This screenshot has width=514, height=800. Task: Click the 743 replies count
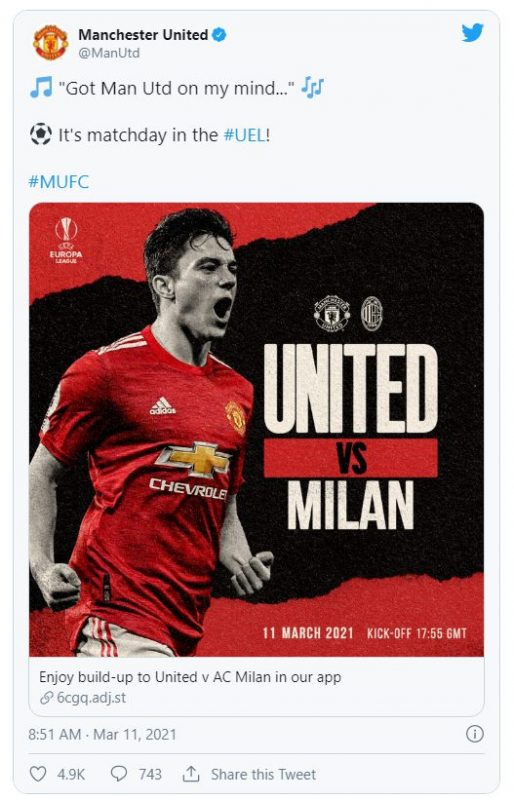[150, 774]
